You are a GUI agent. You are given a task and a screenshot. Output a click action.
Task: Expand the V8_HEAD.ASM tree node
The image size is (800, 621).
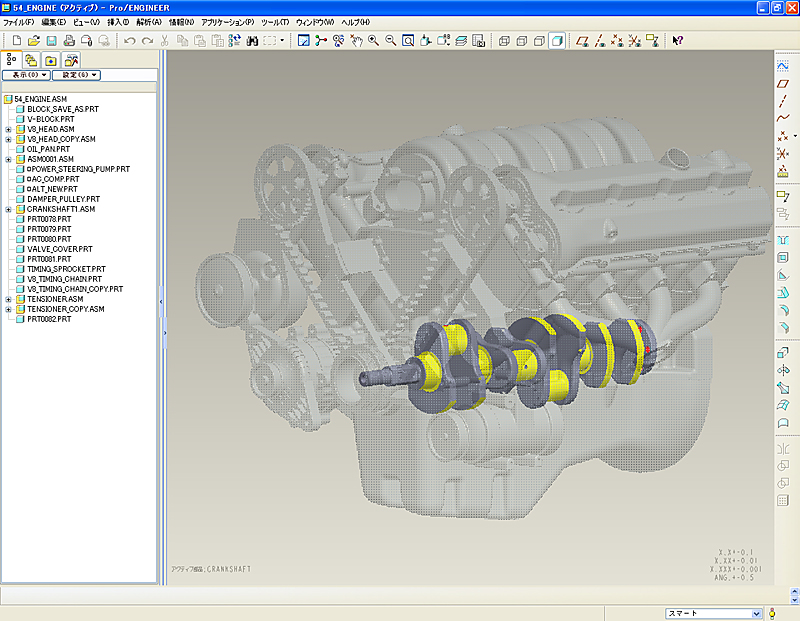[8, 129]
